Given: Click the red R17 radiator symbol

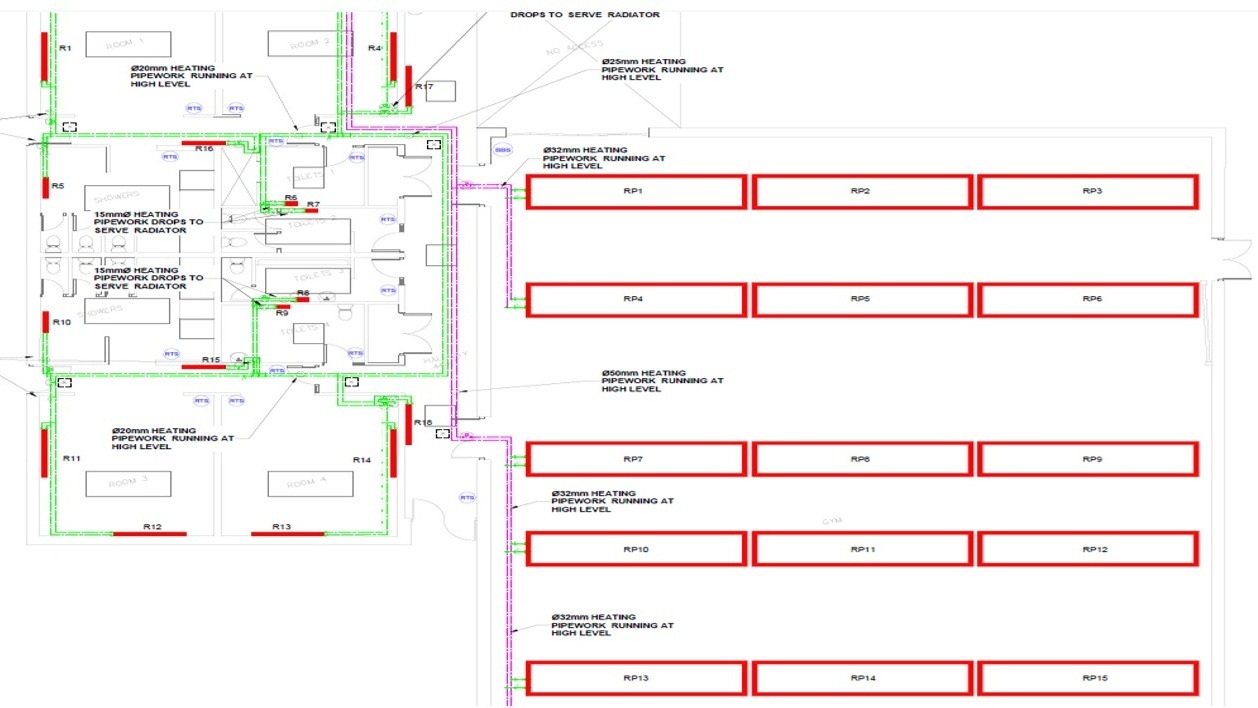Looking at the screenshot, I should click(x=408, y=84).
